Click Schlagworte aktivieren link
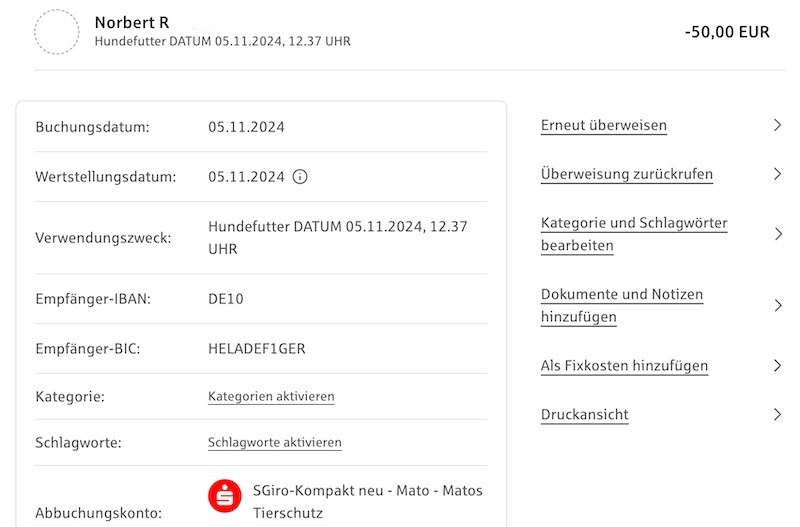Viewport: 800px width, 527px height. click(274, 442)
